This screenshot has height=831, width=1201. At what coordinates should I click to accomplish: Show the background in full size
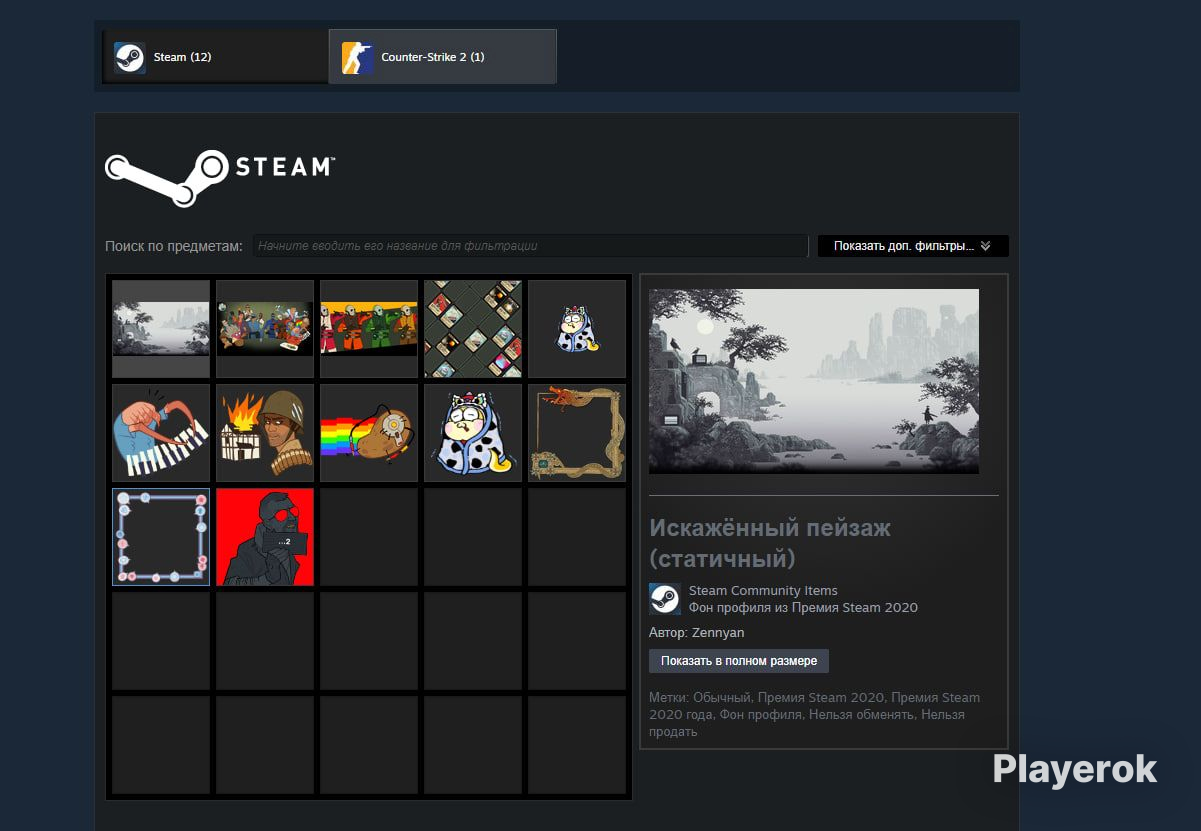click(739, 661)
